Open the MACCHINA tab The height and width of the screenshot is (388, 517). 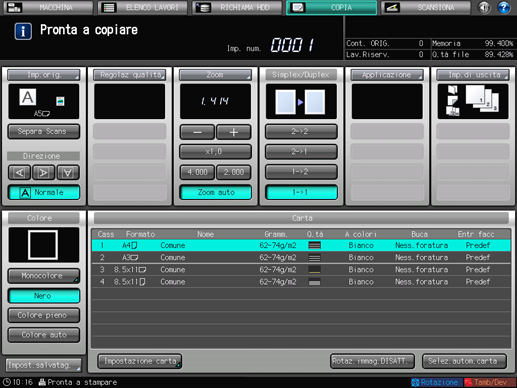coord(48,7)
